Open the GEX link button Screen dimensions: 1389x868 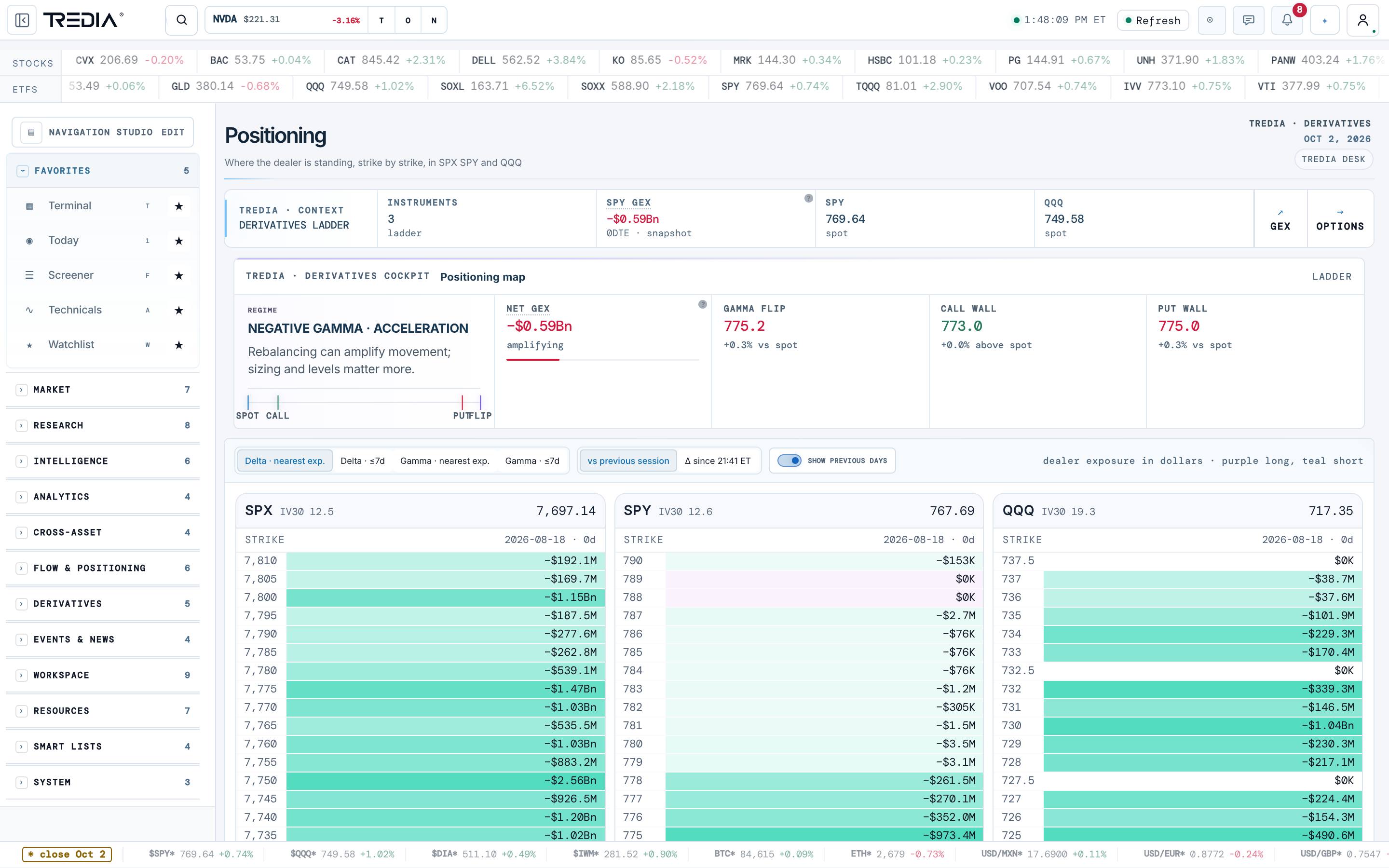coord(1280,219)
